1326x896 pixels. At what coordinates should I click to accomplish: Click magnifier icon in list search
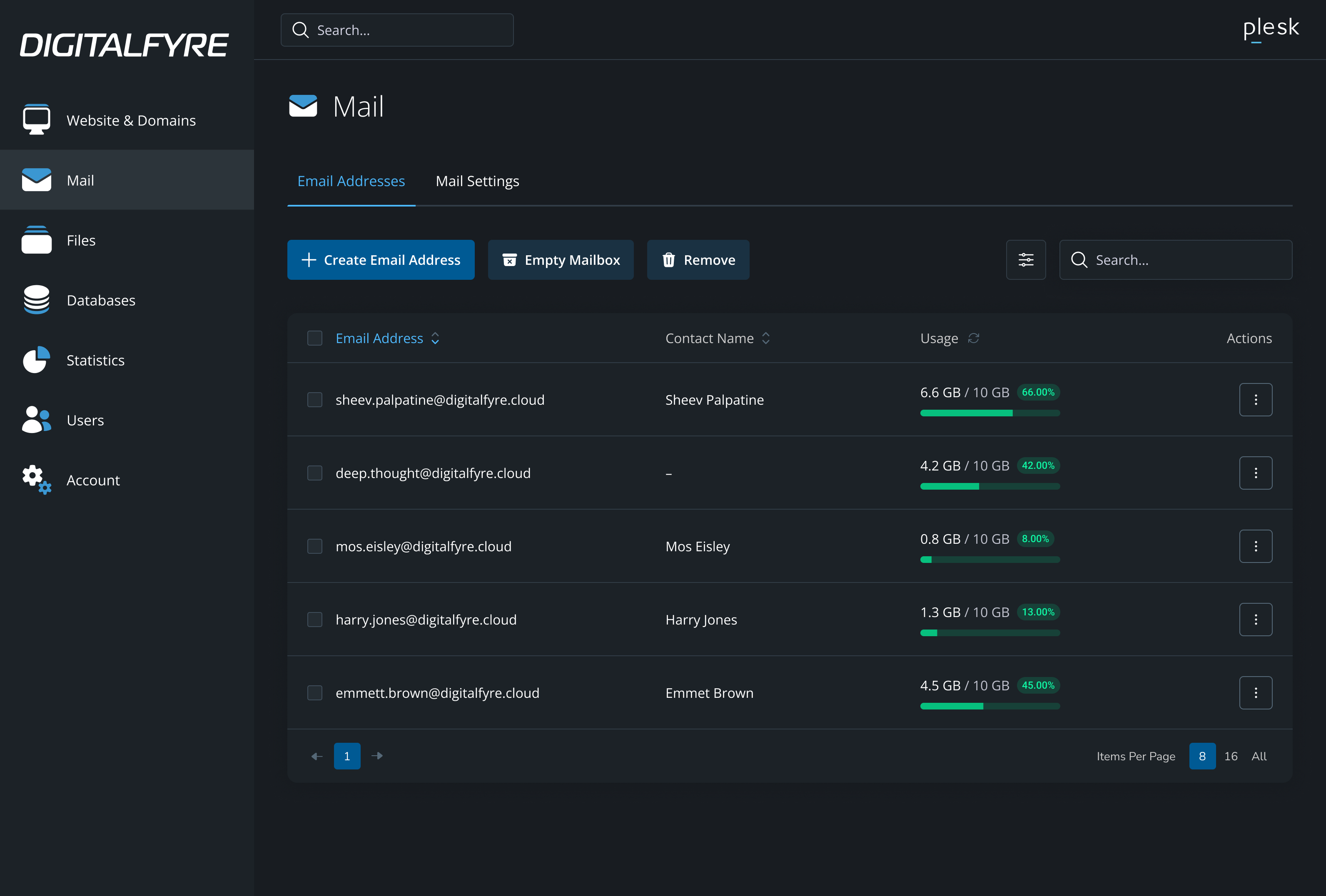click(1079, 260)
